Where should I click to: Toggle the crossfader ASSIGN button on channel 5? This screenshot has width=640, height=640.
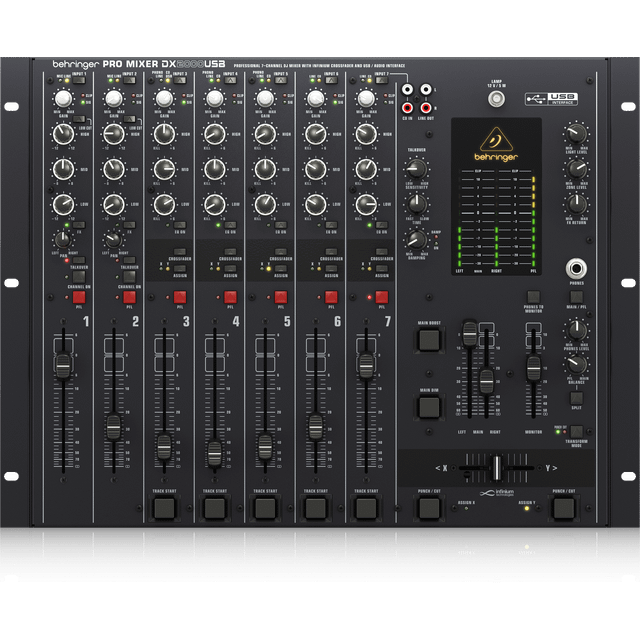click(281, 269)
